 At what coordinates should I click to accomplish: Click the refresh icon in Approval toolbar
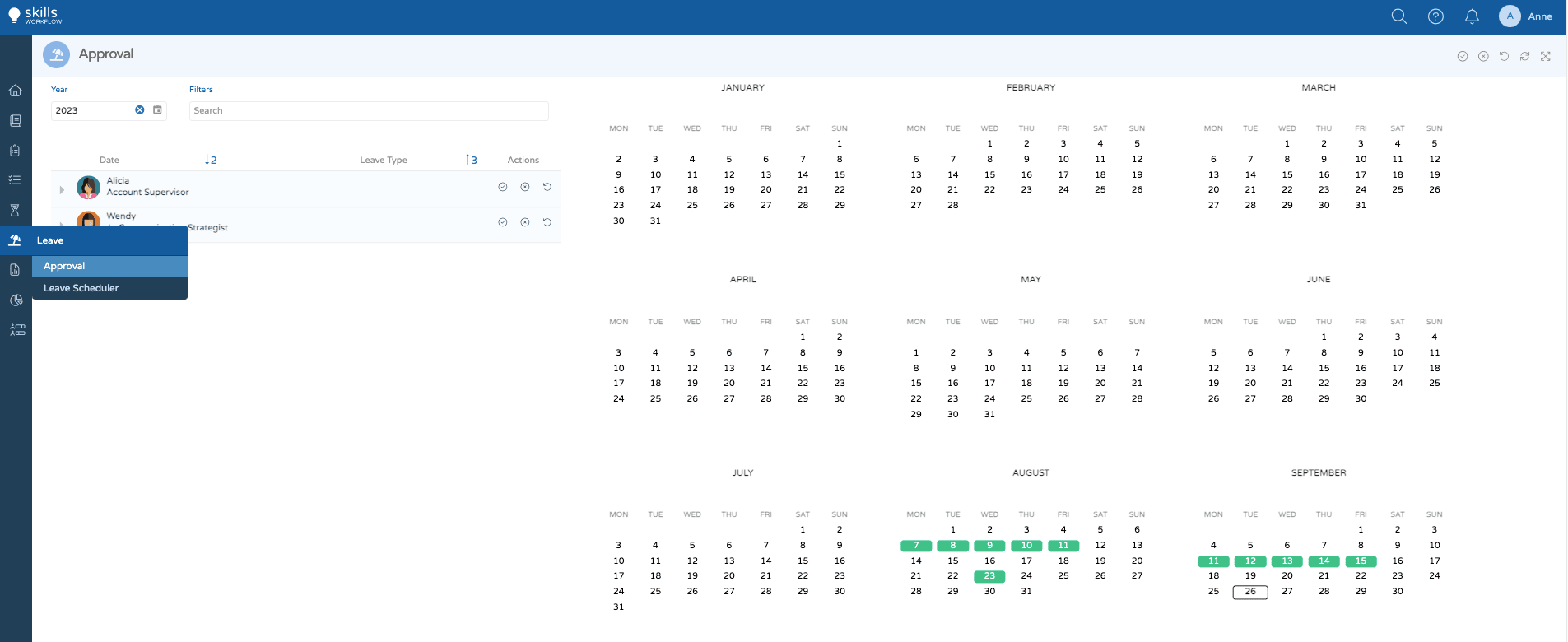click(1524, 56)
